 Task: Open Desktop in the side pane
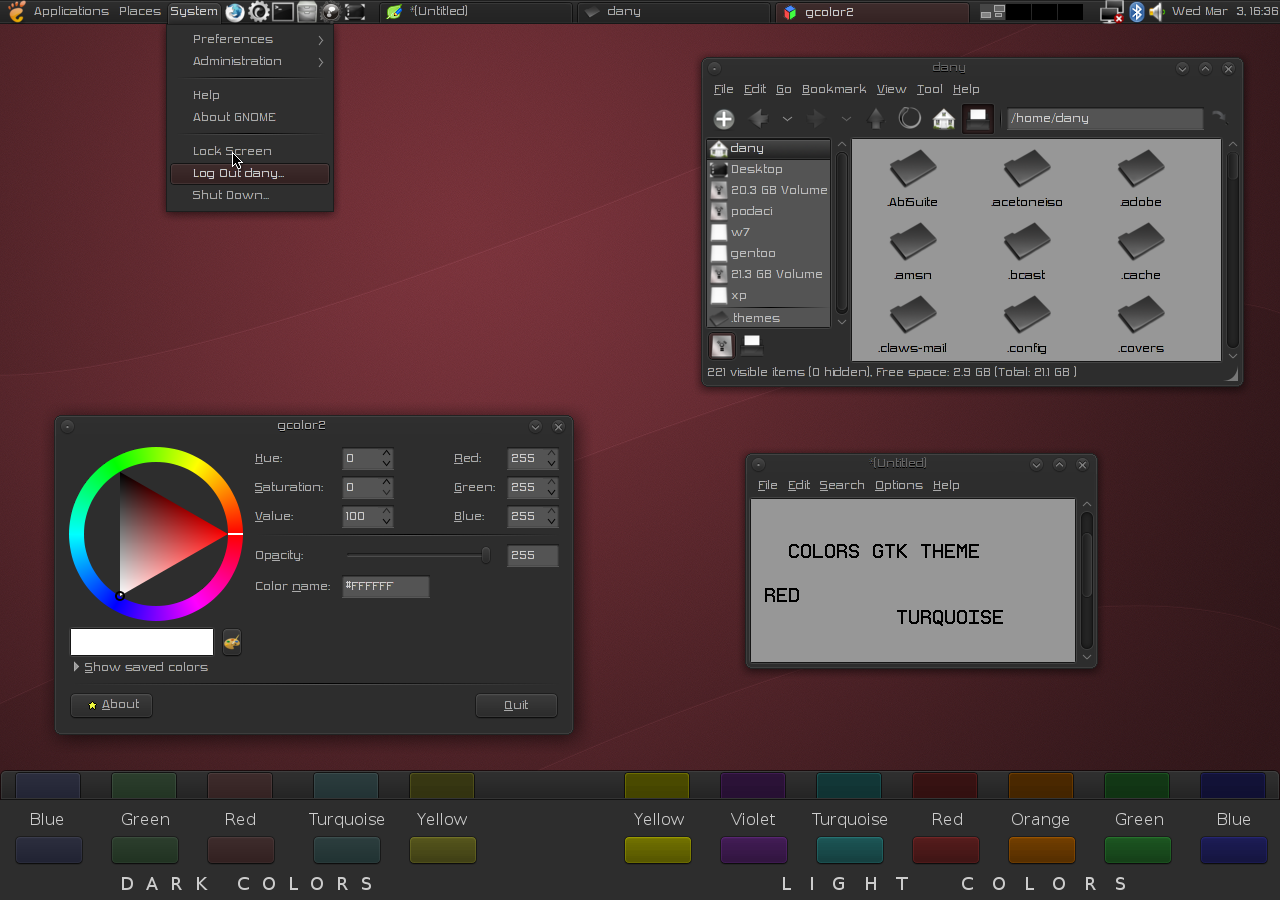pos(769,169)
